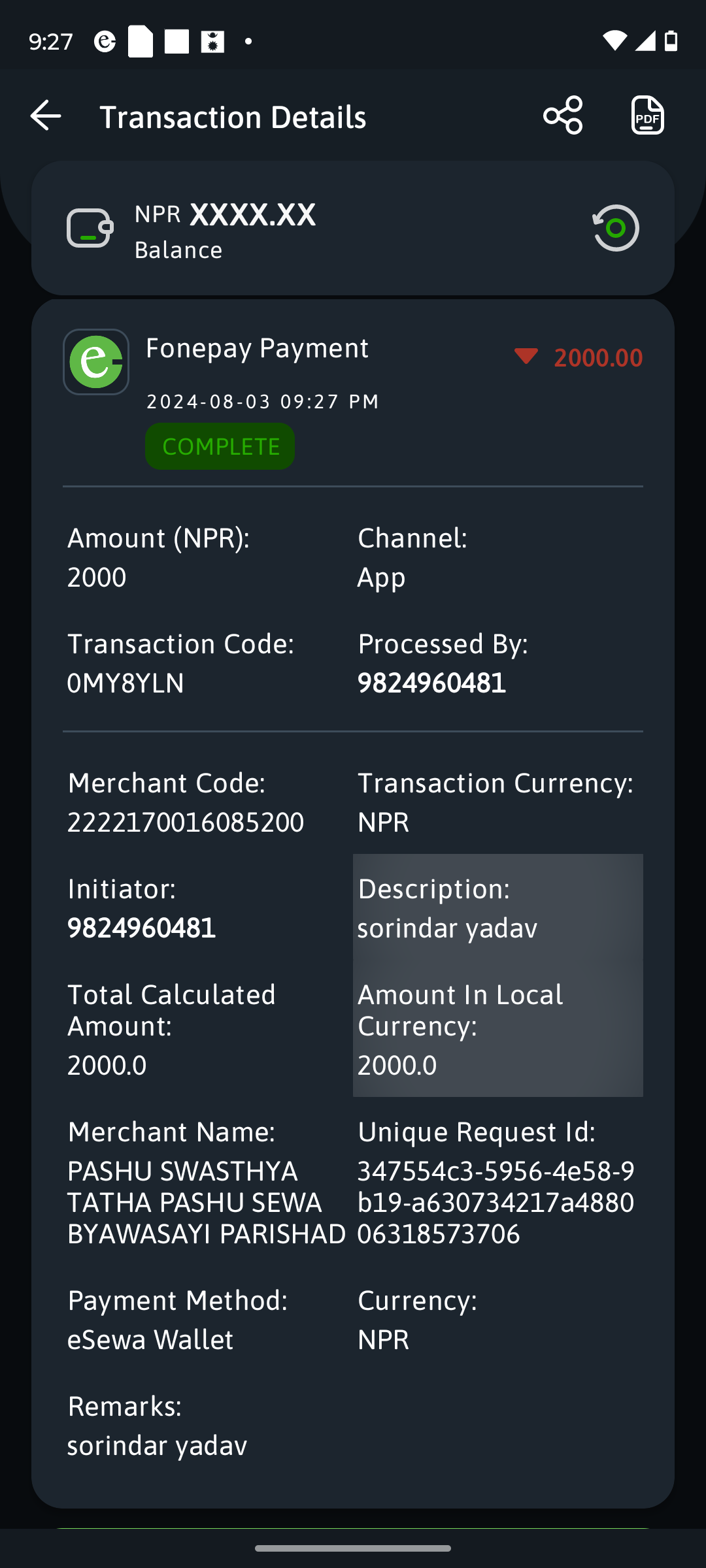Tap the wallet balance icon
The image size is (706, 1568).
[x=90, y=228]
